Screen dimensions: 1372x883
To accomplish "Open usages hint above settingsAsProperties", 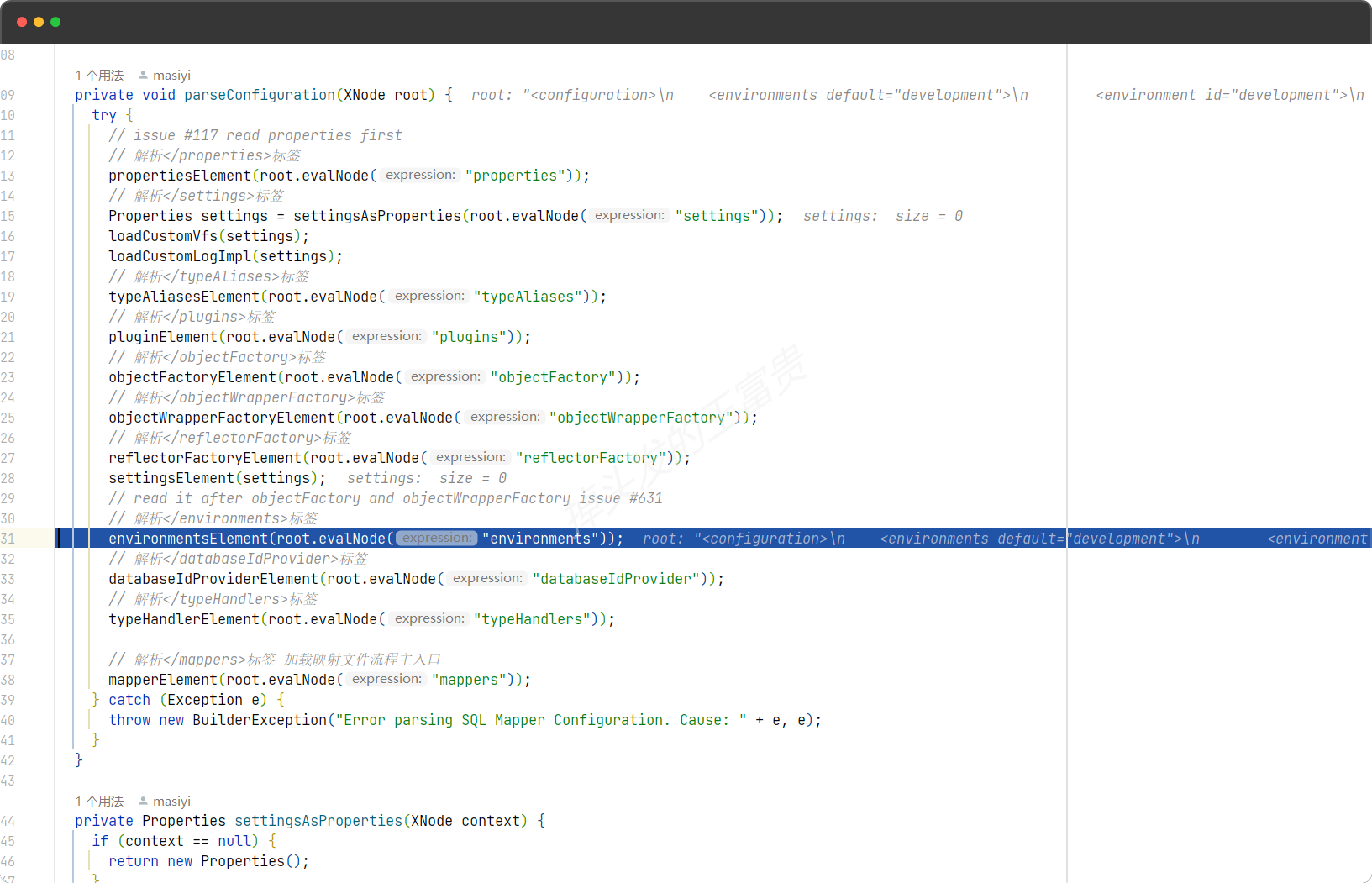I will coord(99,802).
